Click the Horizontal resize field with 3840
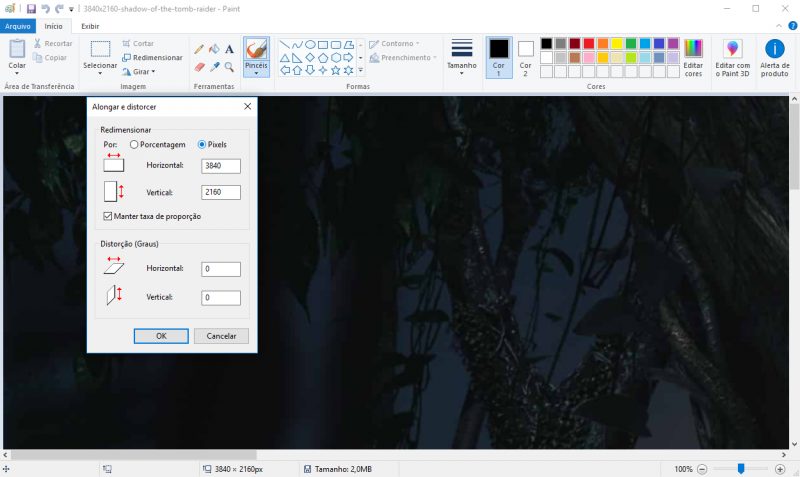This screenshot has height=477, width=800. pos(220,166)
